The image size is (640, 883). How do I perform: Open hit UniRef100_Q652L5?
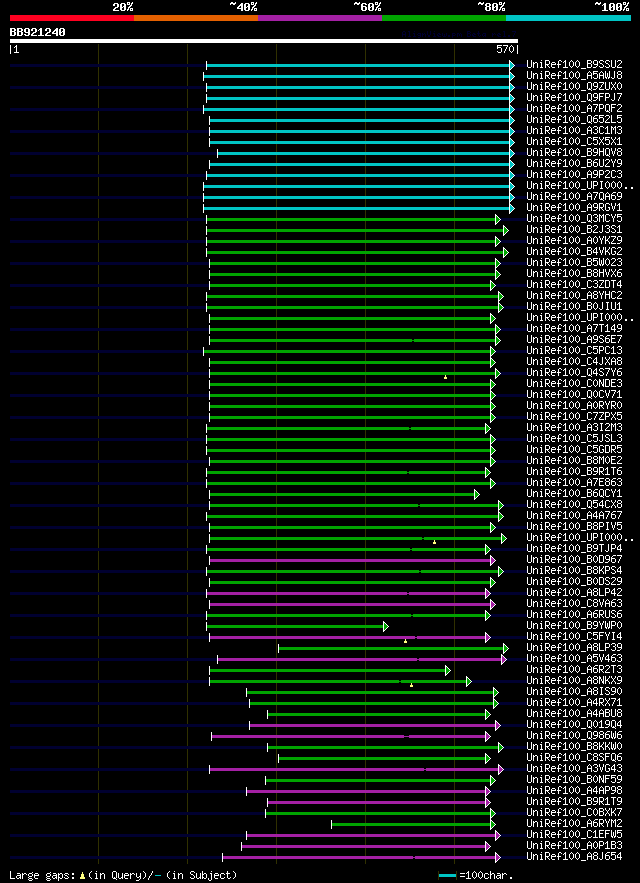point(574,119)
